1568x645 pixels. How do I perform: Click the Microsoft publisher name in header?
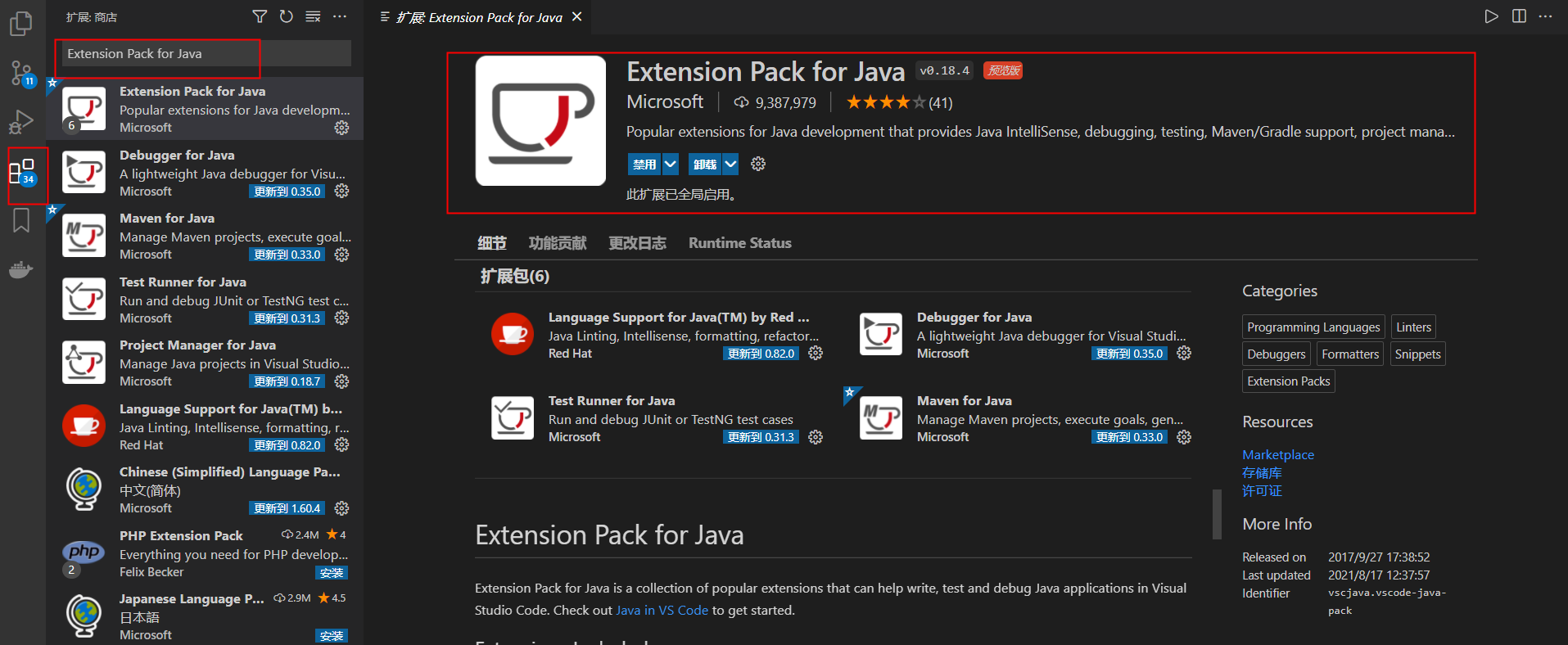pyautogui.click(x=665, y=101)
